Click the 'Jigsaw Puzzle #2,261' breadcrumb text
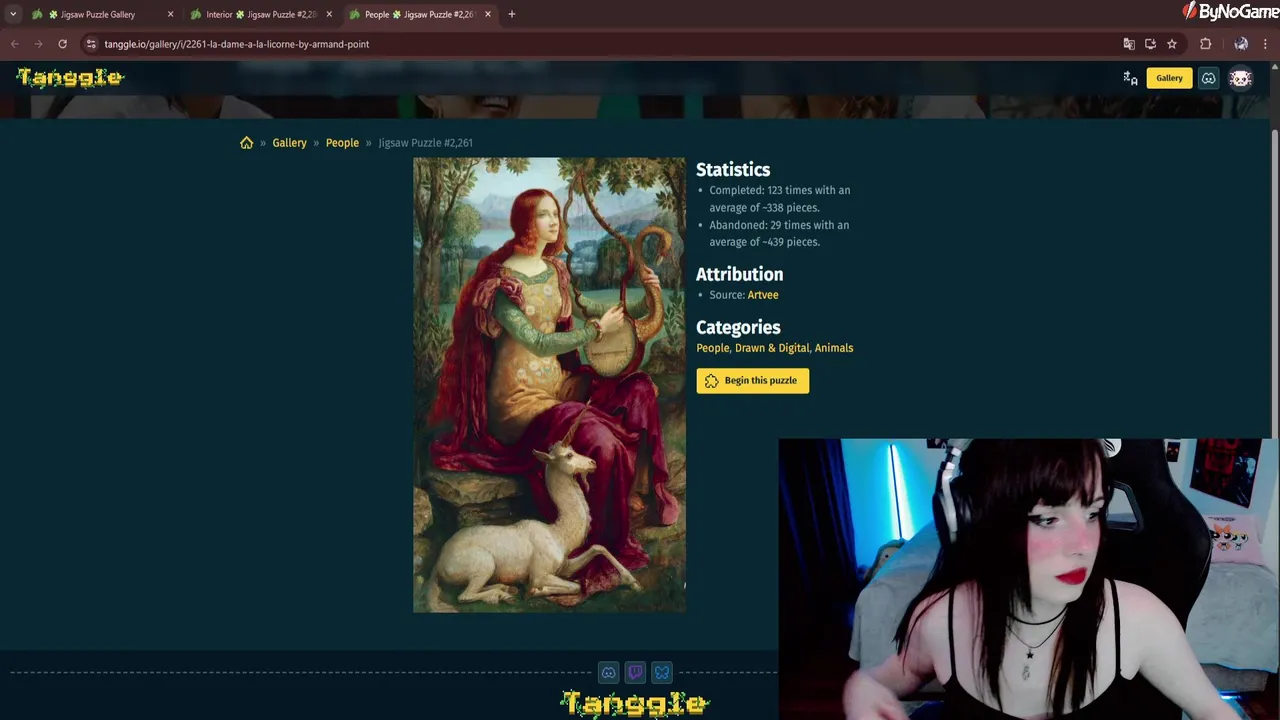Viewport: 1280px width, 720px height. pos(425,143)
